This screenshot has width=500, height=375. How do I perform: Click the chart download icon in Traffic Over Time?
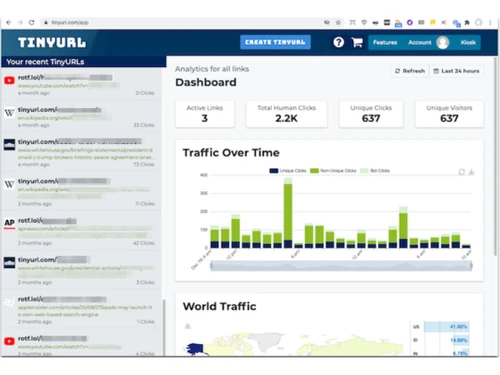(x=471, y=172)
